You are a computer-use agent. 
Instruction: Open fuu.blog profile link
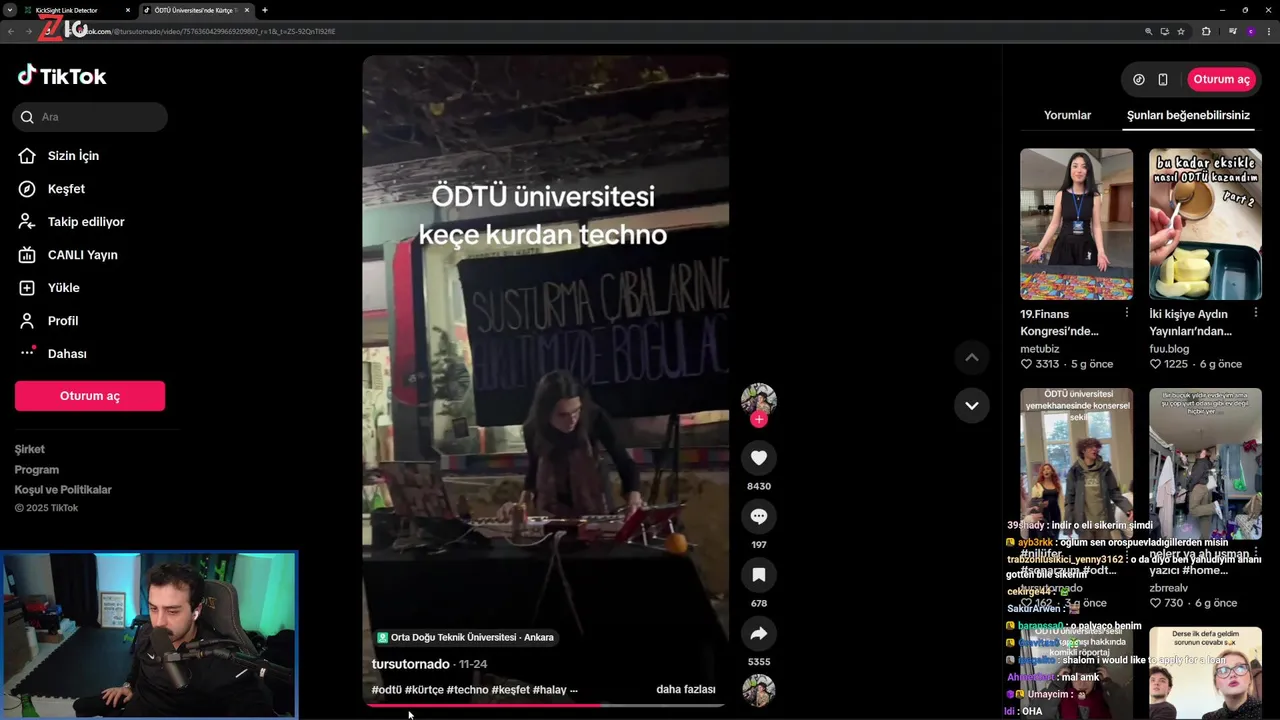[1169, 349]
